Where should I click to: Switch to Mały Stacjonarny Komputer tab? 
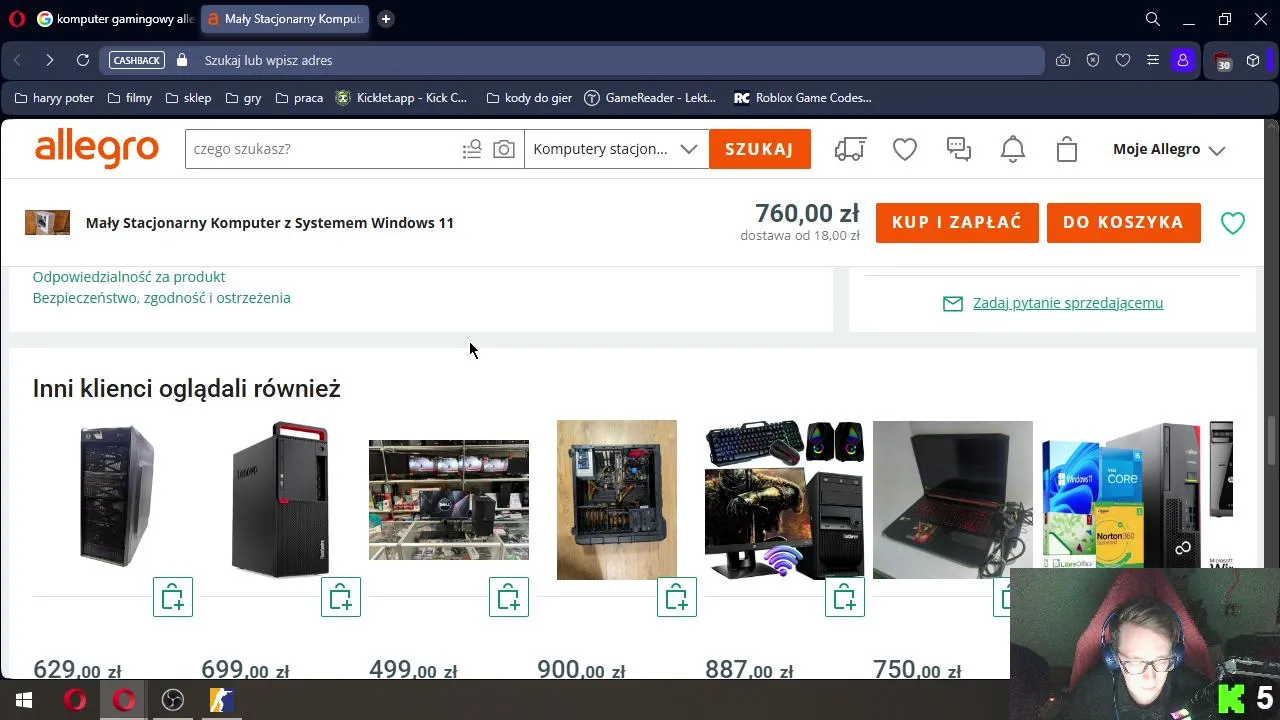pyautogui.click(x=285, y=19)
